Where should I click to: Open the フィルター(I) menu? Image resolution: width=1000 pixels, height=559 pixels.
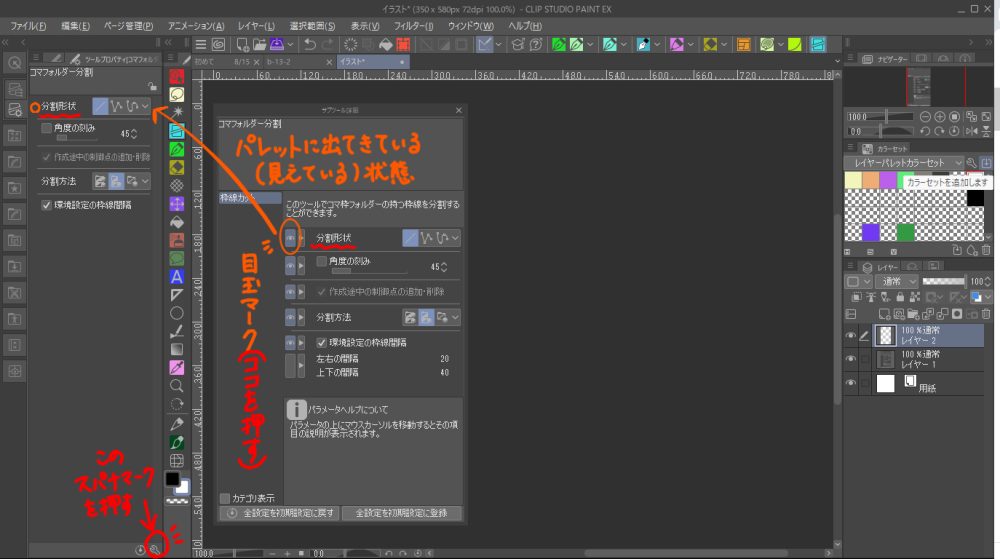click(x=413, y=26)
